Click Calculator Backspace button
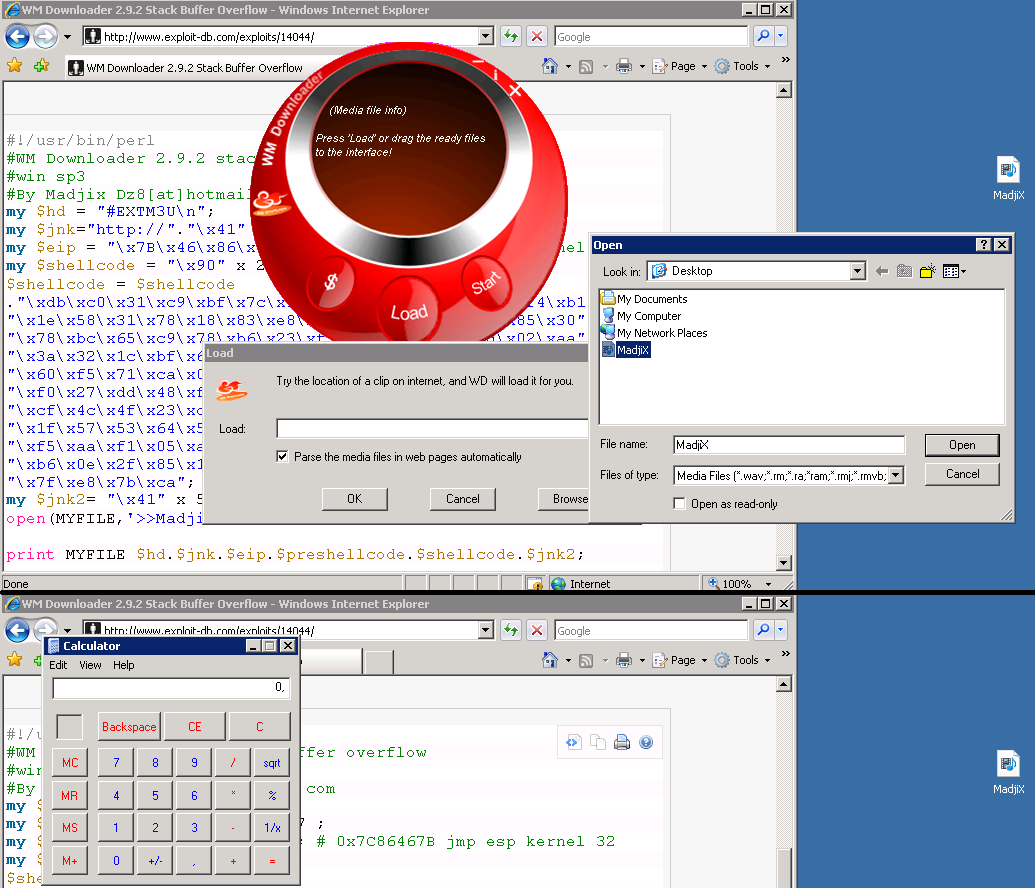The image size is (1035, 888). click(129, 727)
